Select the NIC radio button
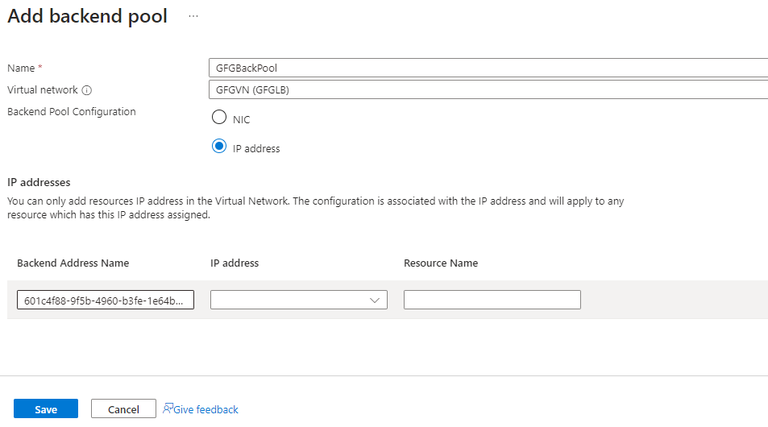This screenshot has height=427, width=768. click(x=219, y=118)
